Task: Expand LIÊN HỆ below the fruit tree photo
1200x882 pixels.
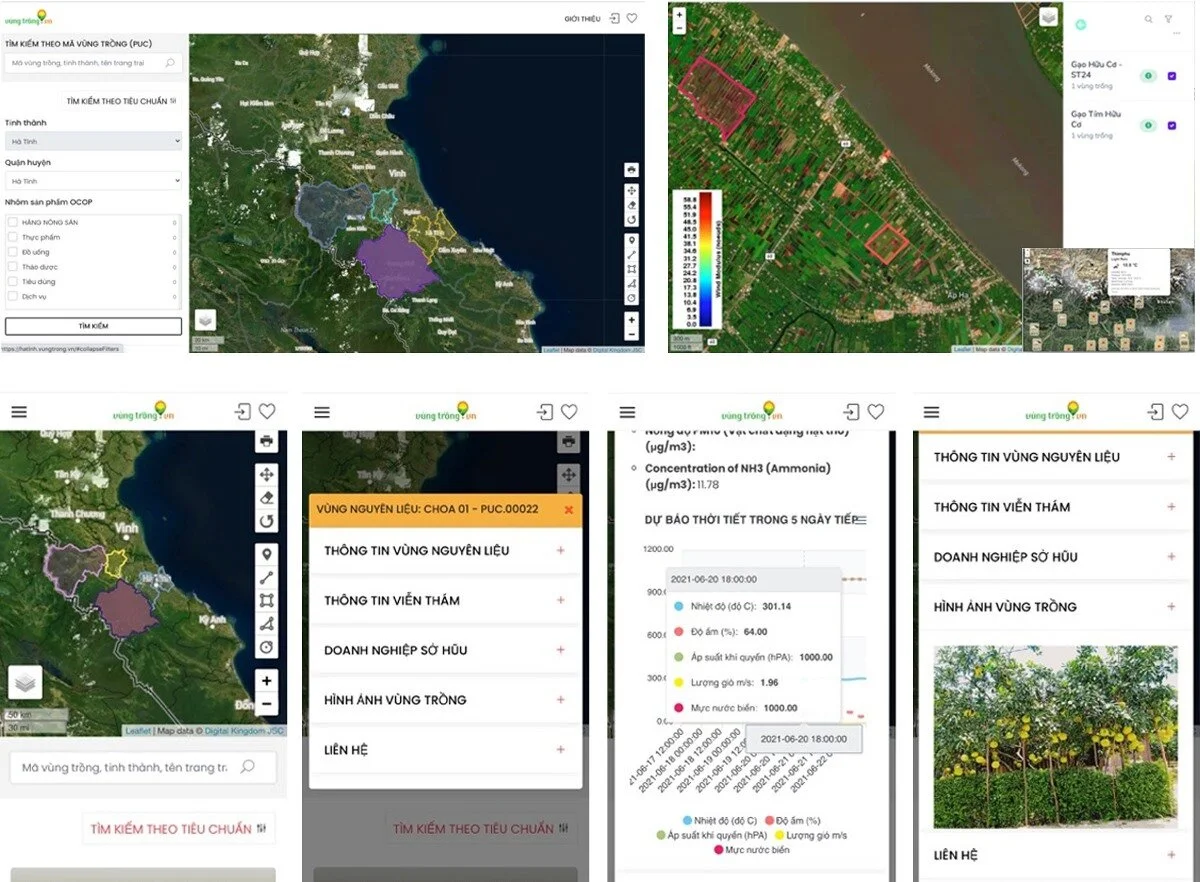Action: [x=1055, y=855]
